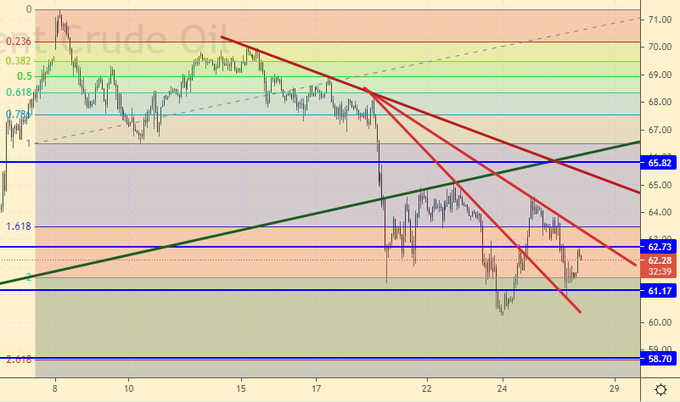This screenshot has width=680, height=402.
Task: Select the 1.618 Fibonacci extension label
Action: click(17, 227)
